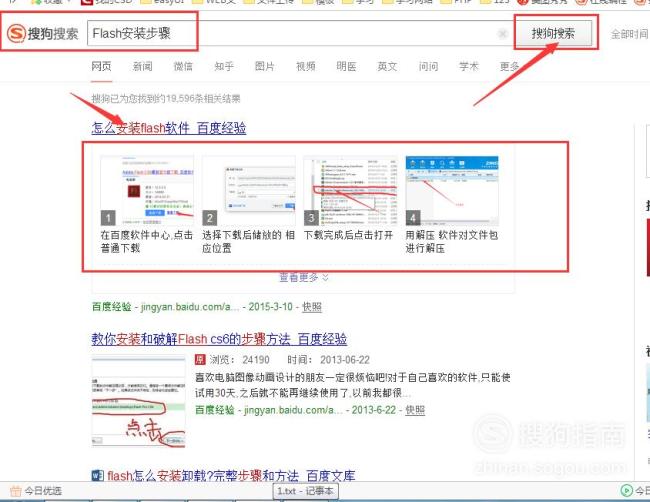Click step text 选择下载后储放的 相应位置
This screenshot has width=650, height=502.
click(x=248, y=241)
